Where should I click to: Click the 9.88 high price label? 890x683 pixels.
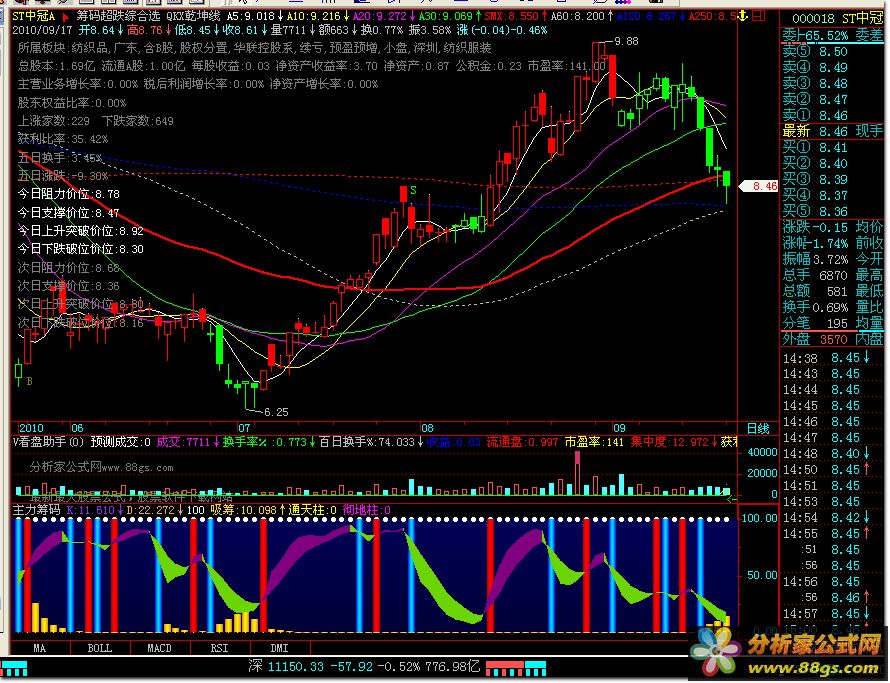click(x=626, y=41)
